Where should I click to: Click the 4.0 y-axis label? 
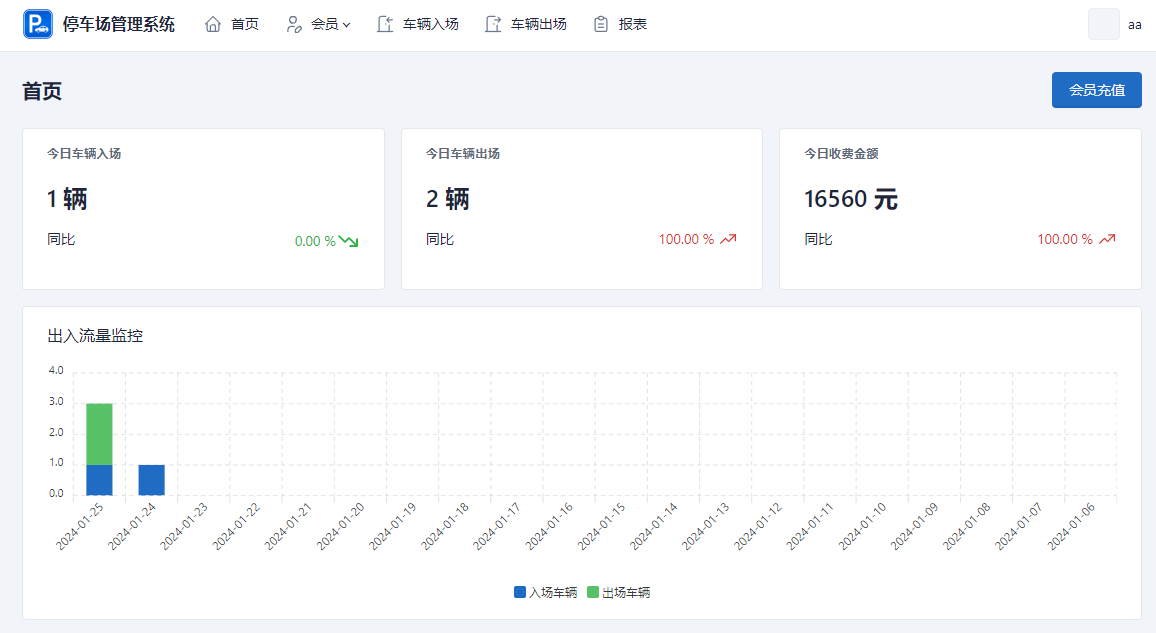(56, 370)
